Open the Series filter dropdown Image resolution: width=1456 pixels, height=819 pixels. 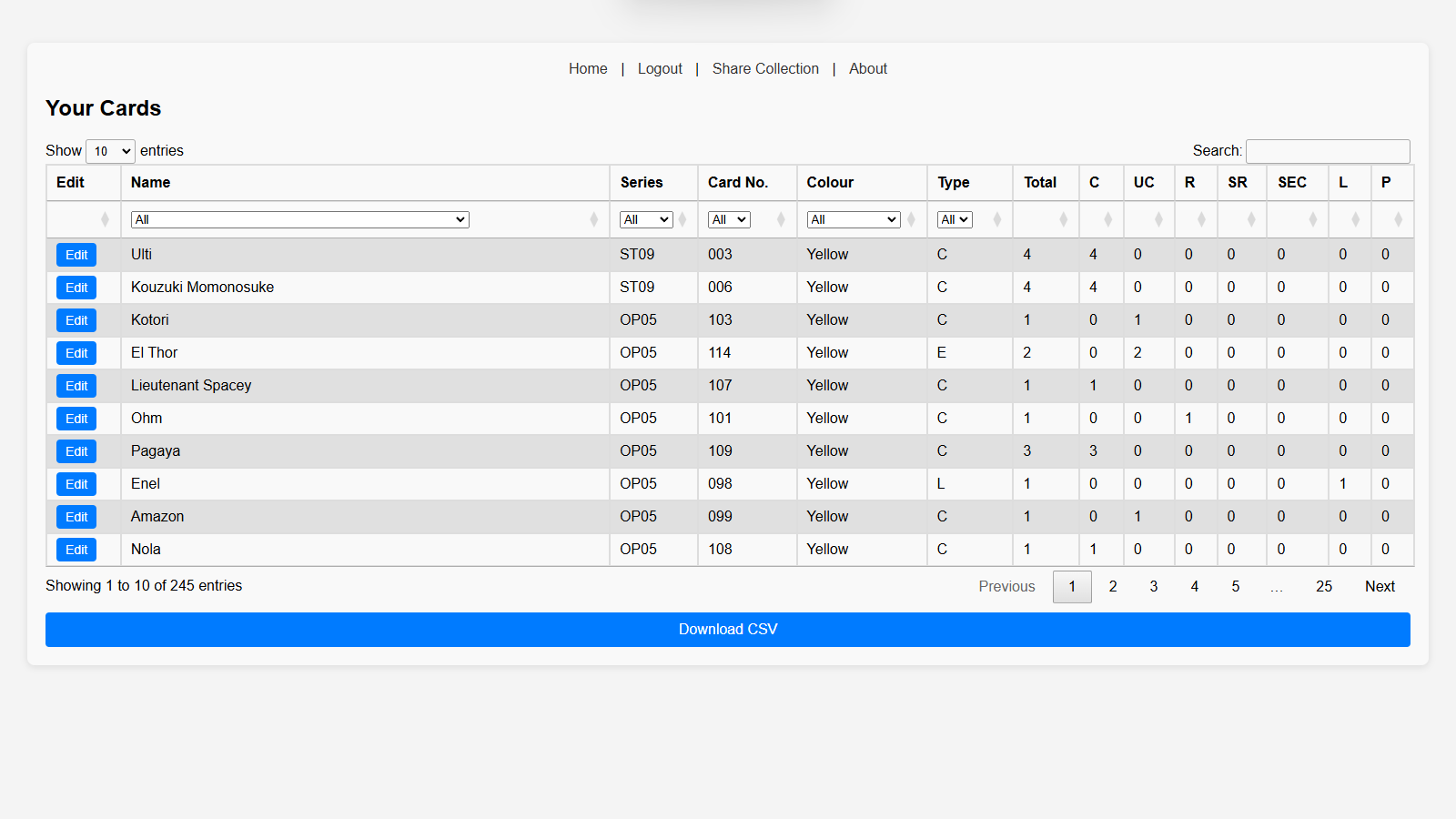click(x=646, y=219)
